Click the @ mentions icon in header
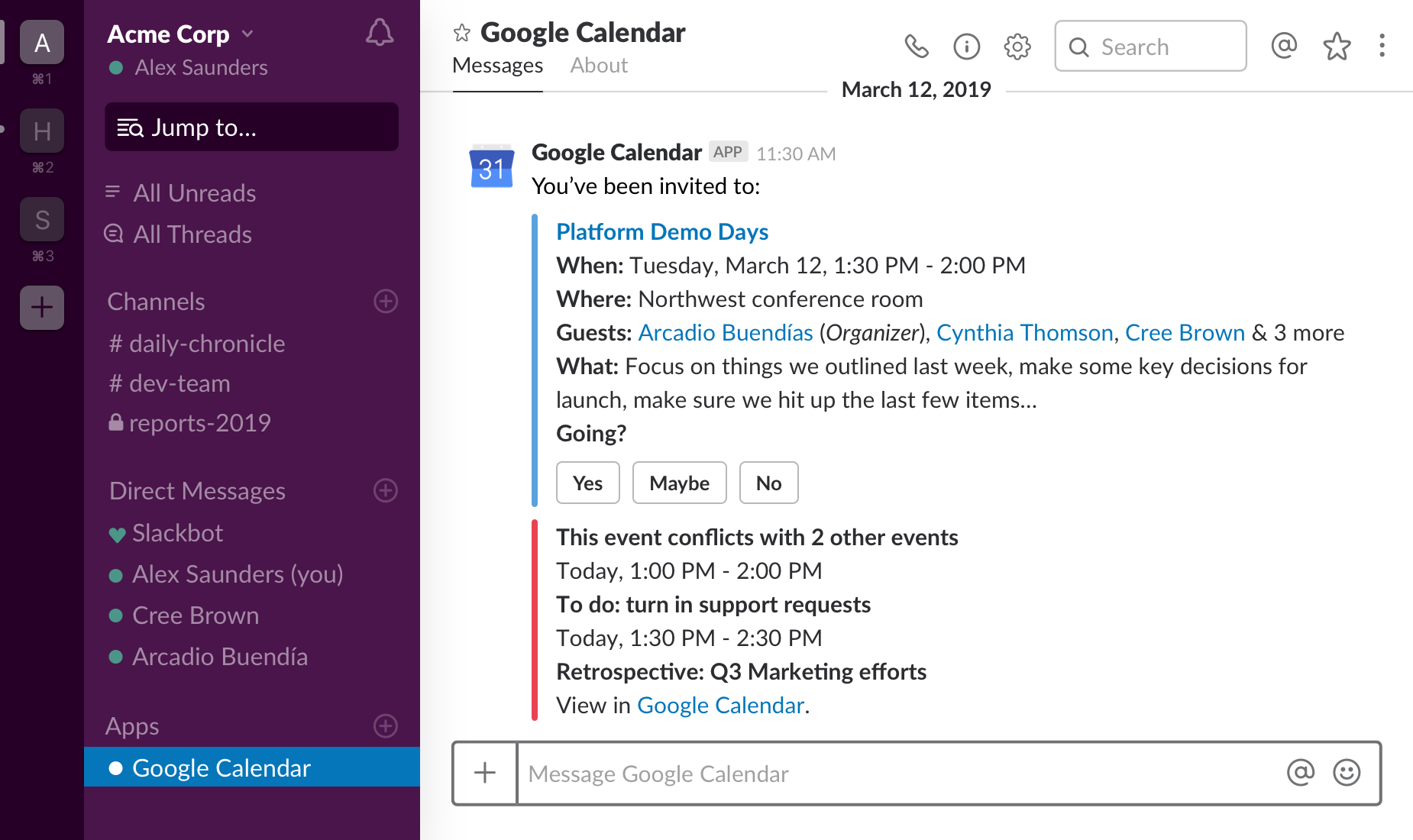 point(1283,47)
